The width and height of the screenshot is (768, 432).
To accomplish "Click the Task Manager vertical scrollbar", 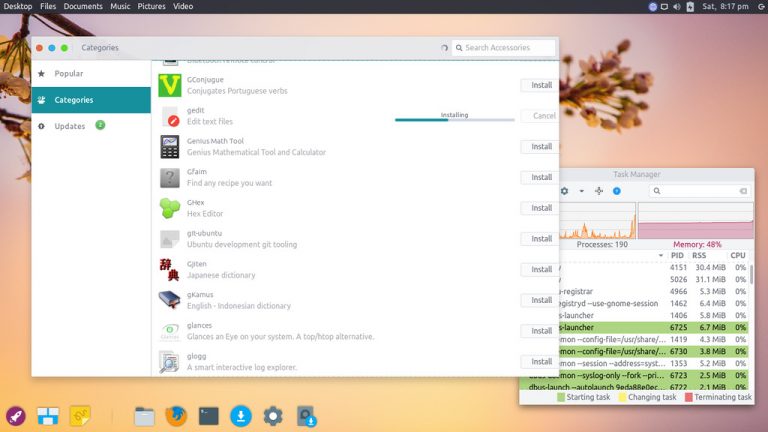I will point(751,274).
